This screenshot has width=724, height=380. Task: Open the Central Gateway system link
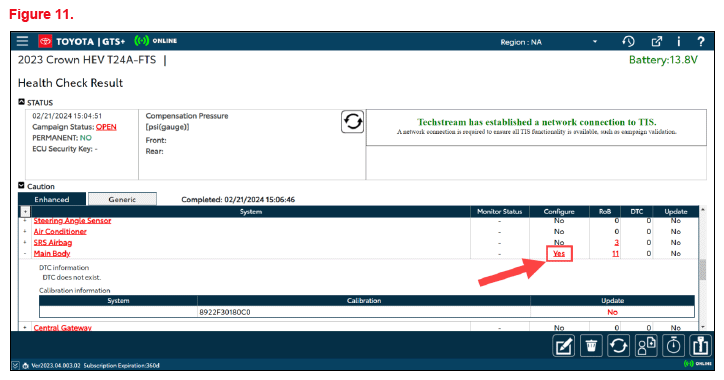tap(62, 327)
